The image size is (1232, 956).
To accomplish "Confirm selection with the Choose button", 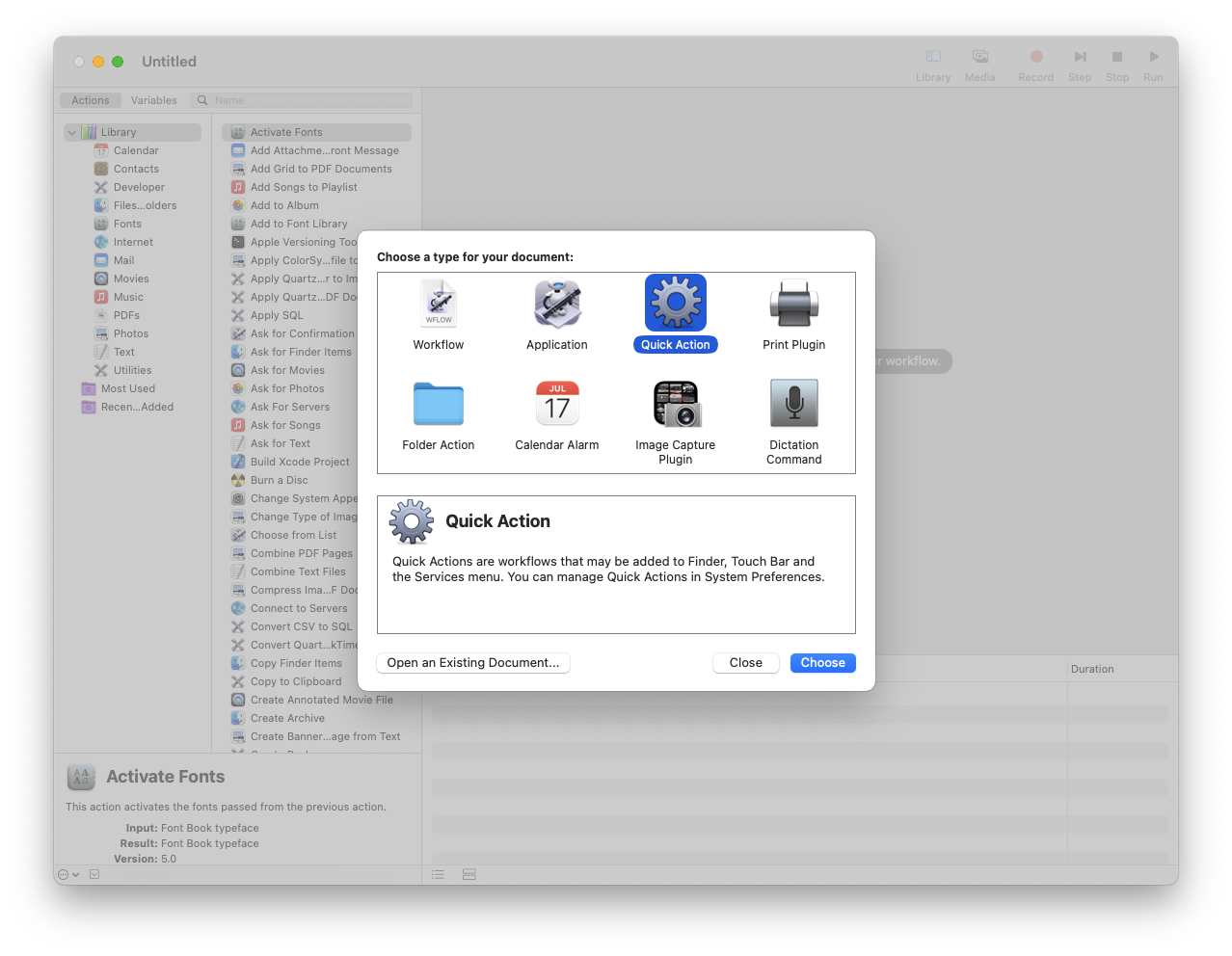I will click(822, 662).
